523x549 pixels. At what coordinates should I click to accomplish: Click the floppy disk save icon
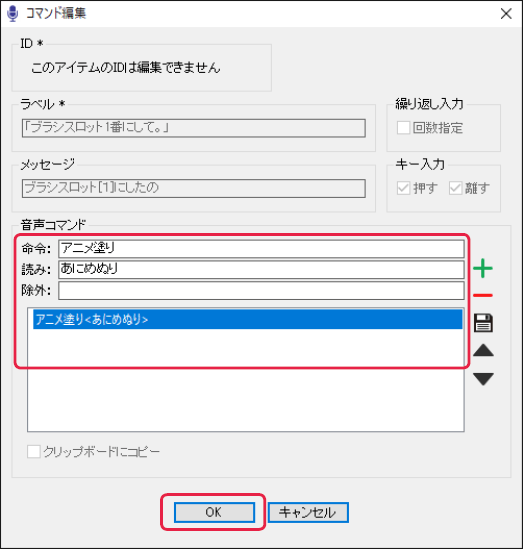[483, 322]
